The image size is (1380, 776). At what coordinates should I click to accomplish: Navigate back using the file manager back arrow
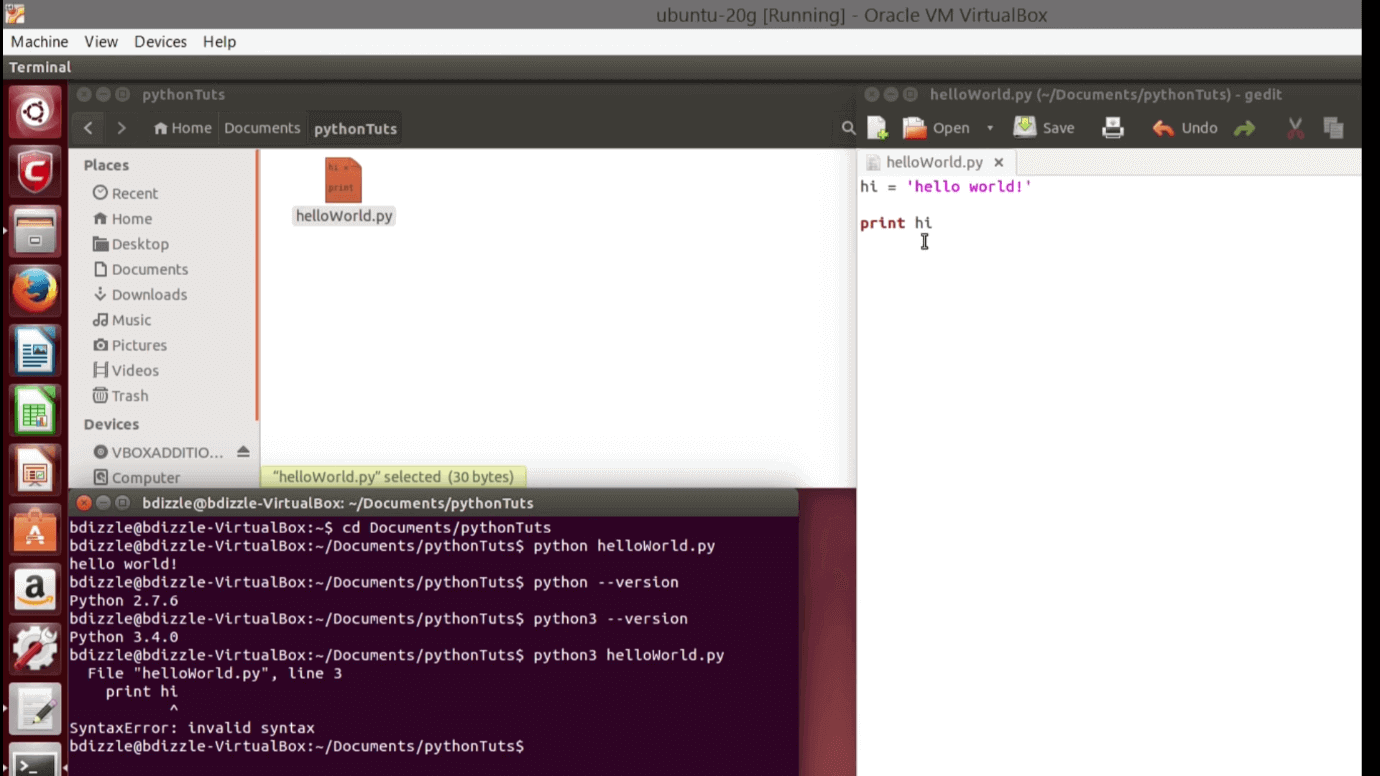click(87, 128)
